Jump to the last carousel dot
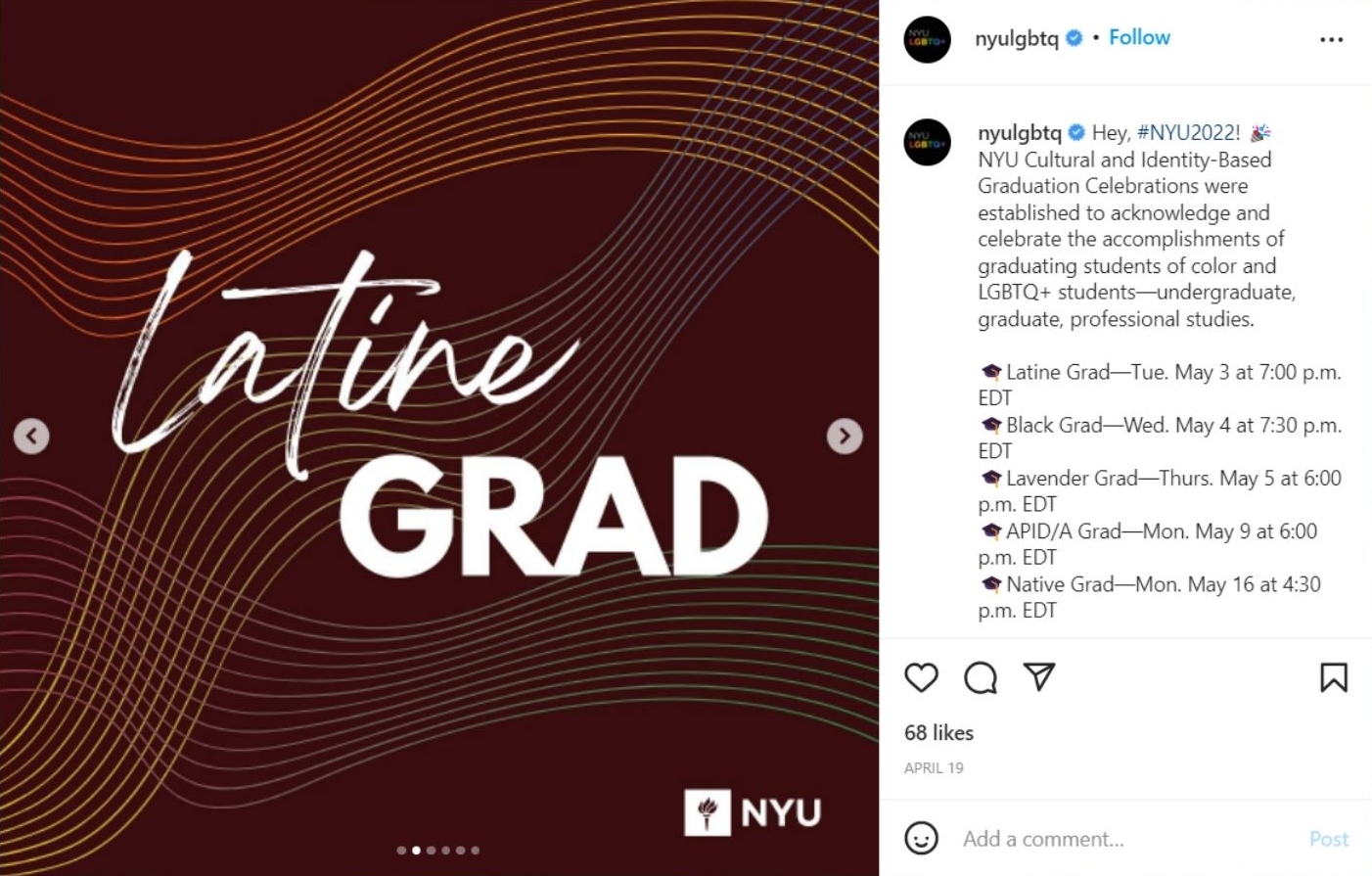The height and width of the screenshot is (876, 1372). [476, 850]
